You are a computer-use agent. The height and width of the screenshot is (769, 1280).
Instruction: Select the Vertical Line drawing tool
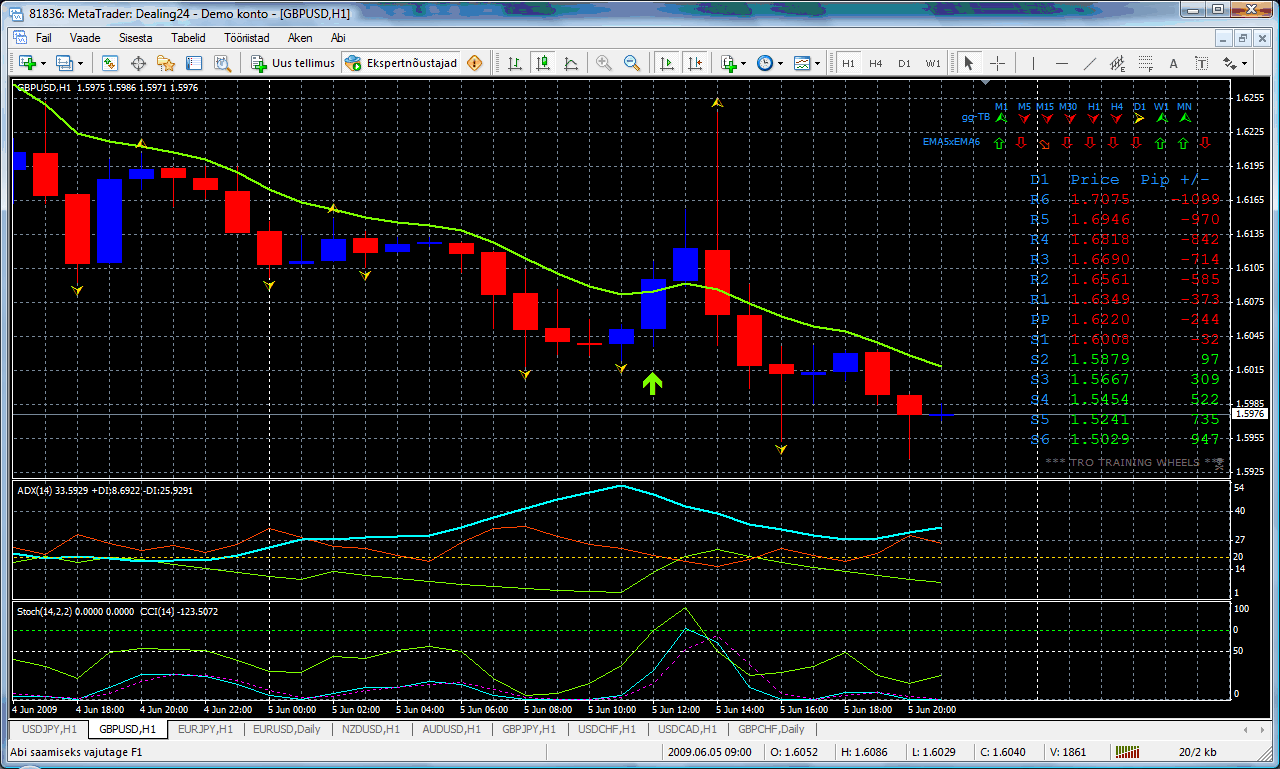coord(1034,63)
